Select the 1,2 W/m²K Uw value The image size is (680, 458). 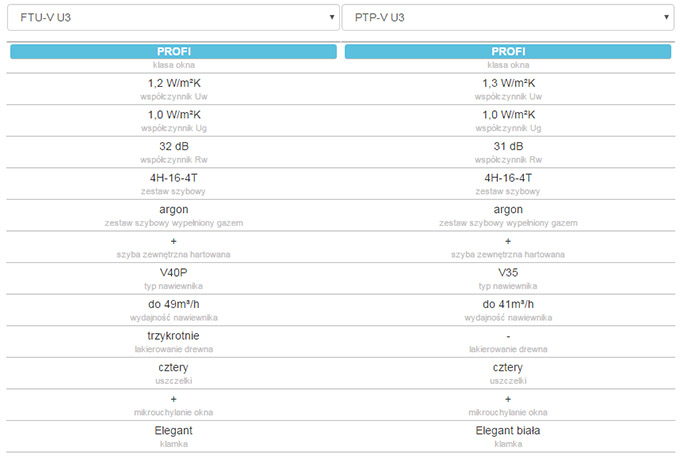coord(174,84)
